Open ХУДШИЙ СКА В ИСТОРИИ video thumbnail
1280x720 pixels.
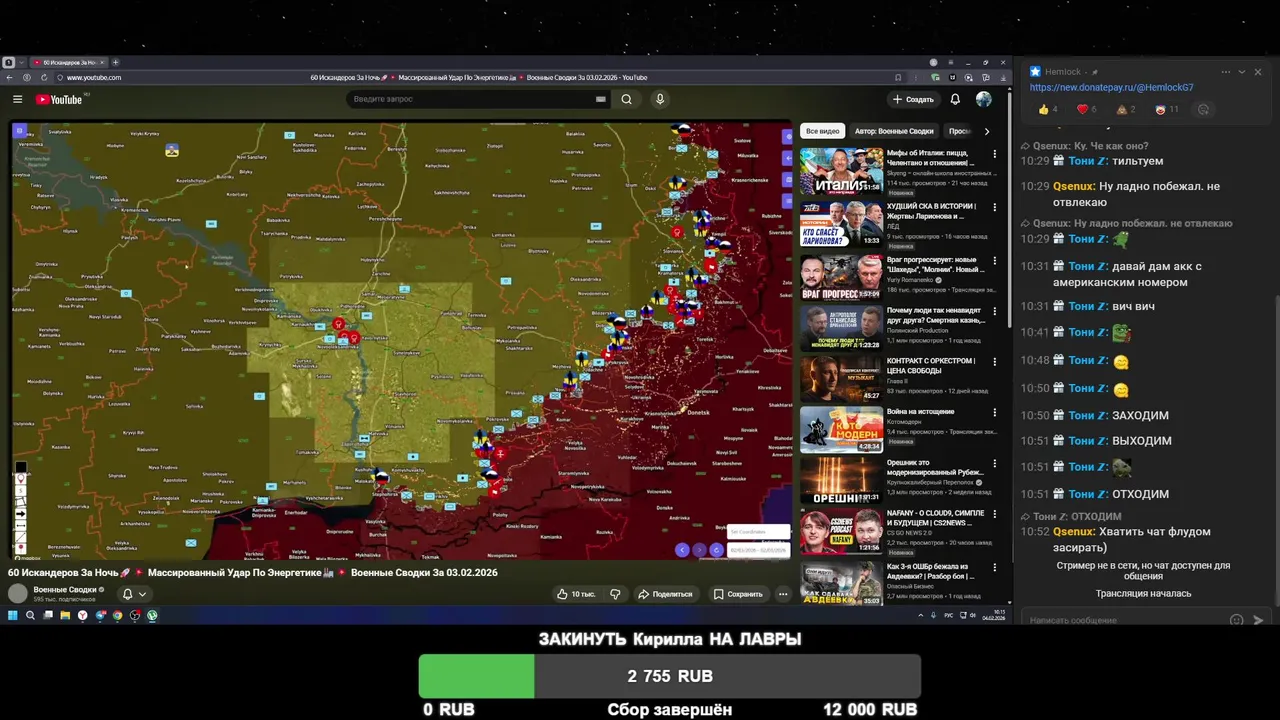[841, 223]
